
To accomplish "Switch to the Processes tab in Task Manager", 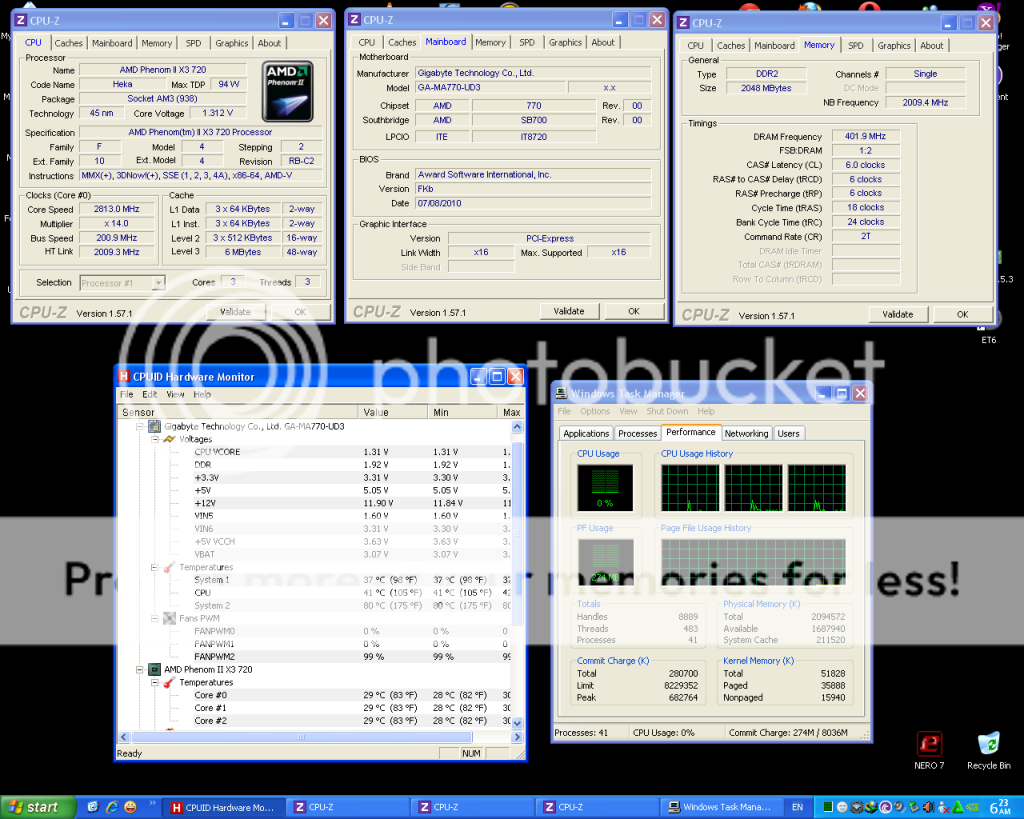I will click(637, 434).
